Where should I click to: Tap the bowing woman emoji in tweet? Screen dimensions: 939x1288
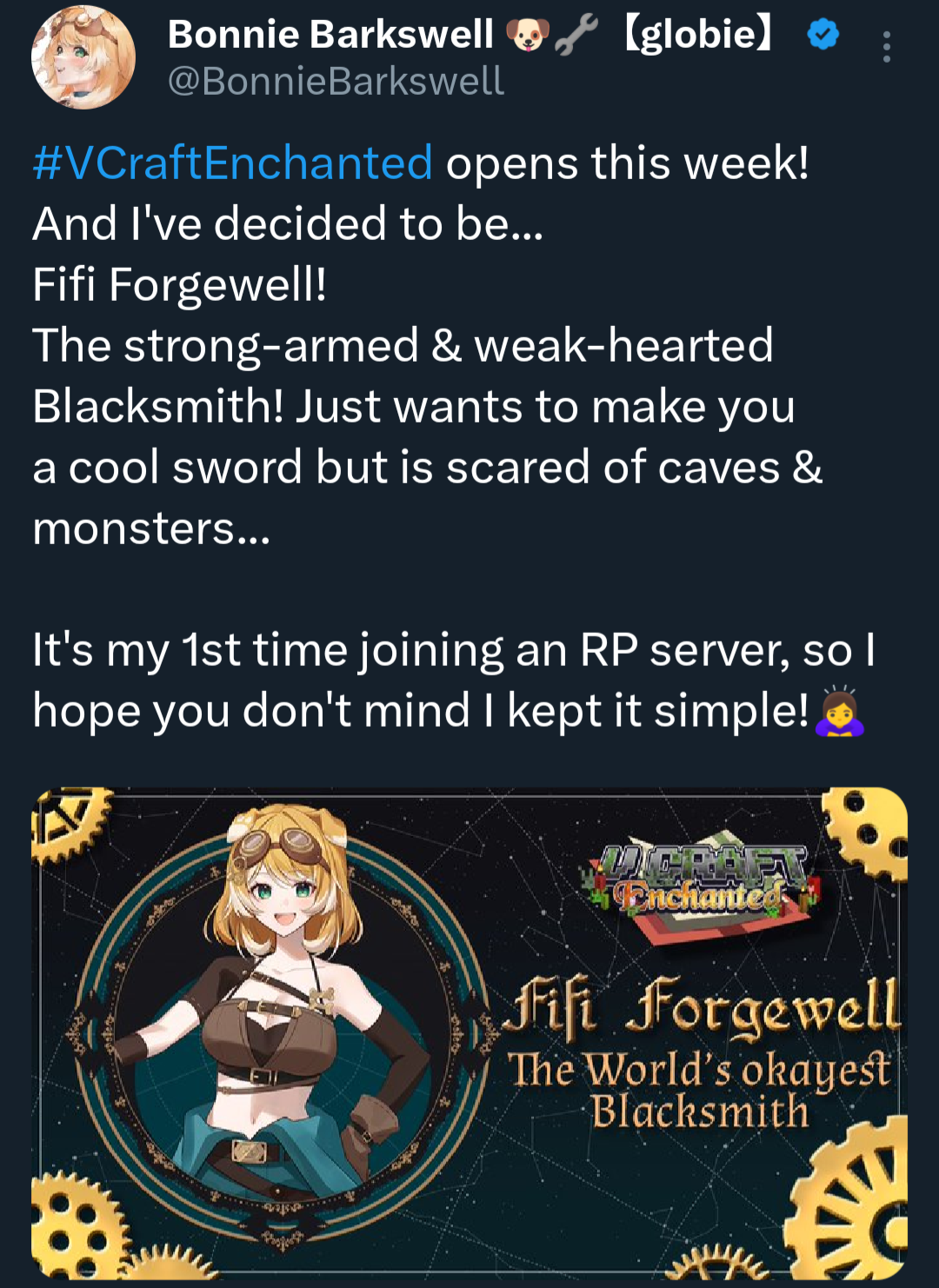coord(840,712)
